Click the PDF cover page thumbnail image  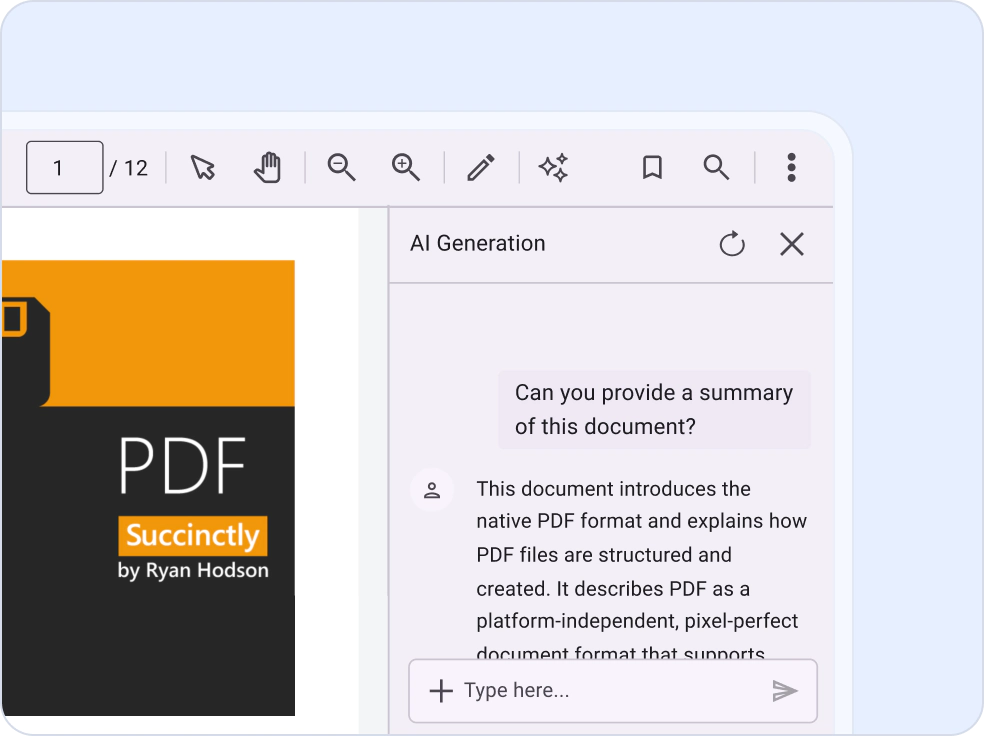(148, 488)
